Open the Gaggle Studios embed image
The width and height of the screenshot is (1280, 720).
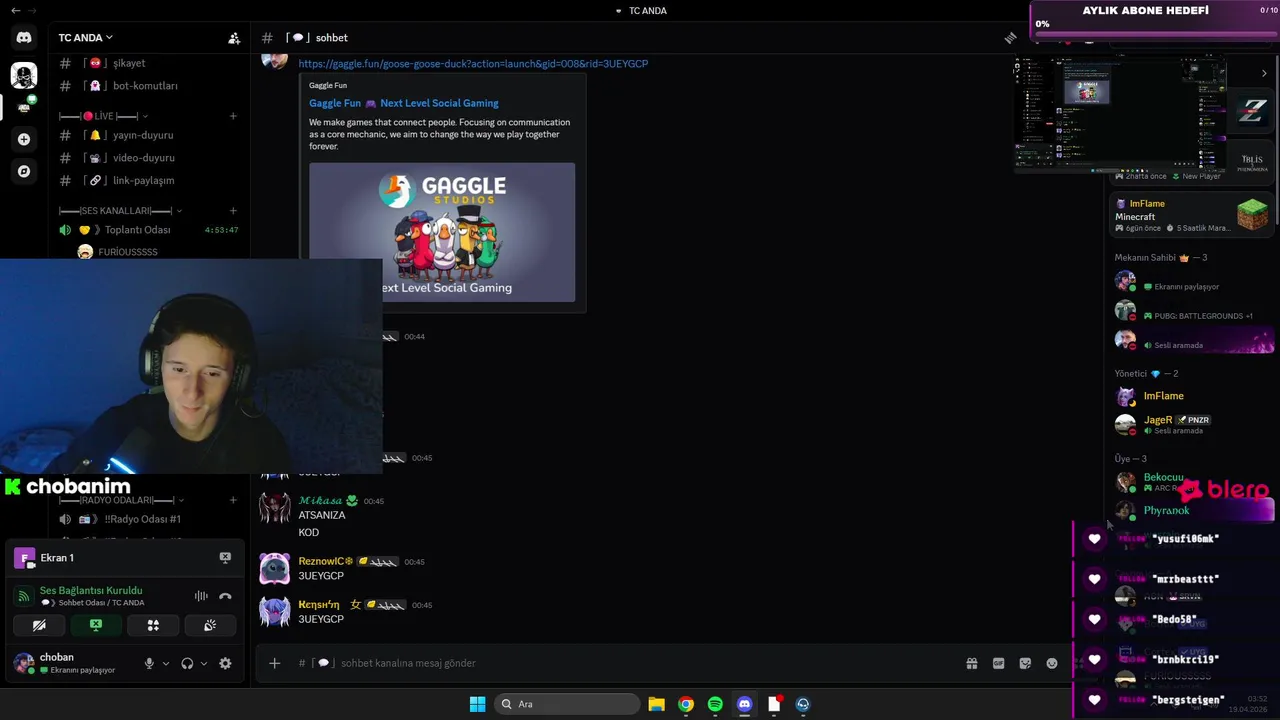(442, 232)
